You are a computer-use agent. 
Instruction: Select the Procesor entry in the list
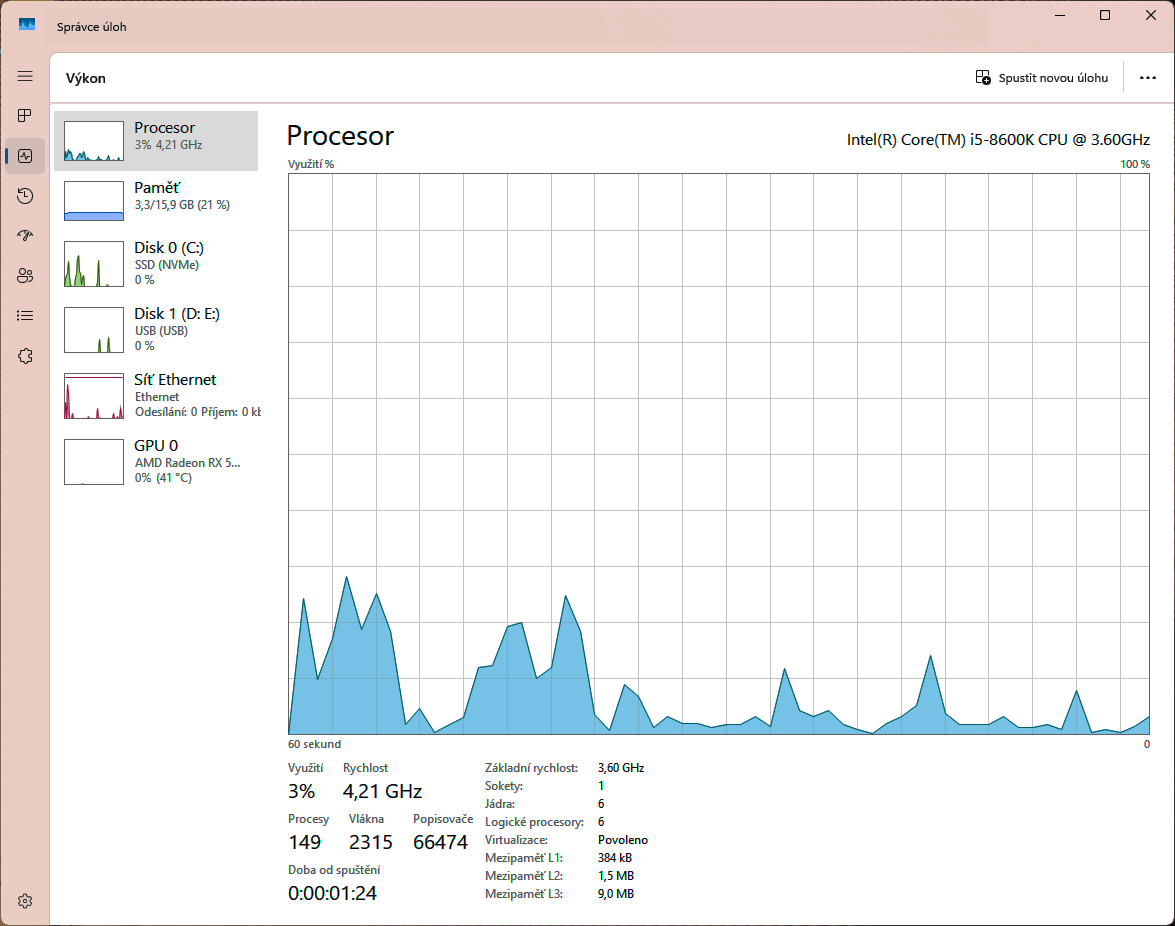[156, 141]
